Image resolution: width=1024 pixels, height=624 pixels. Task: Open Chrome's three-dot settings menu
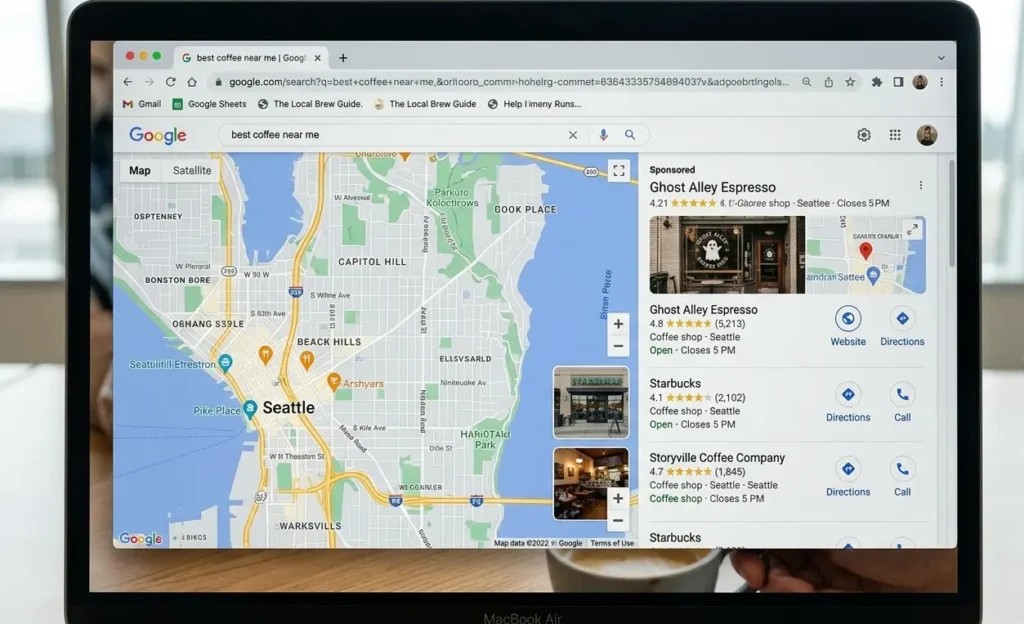[x=941, y=81]
